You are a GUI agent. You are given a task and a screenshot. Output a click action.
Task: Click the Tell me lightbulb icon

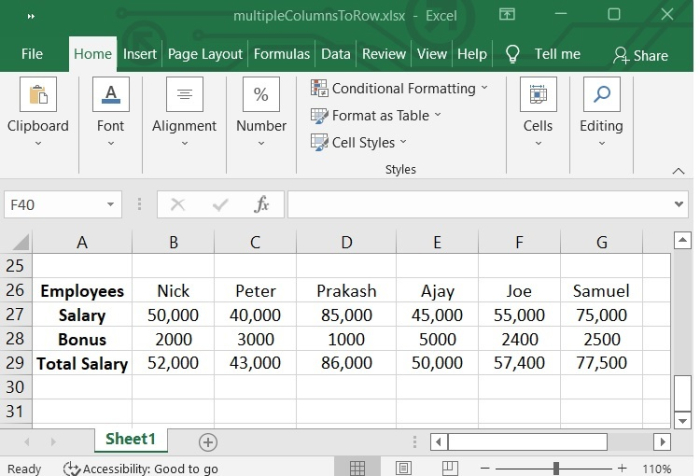[x=512, y=54]
